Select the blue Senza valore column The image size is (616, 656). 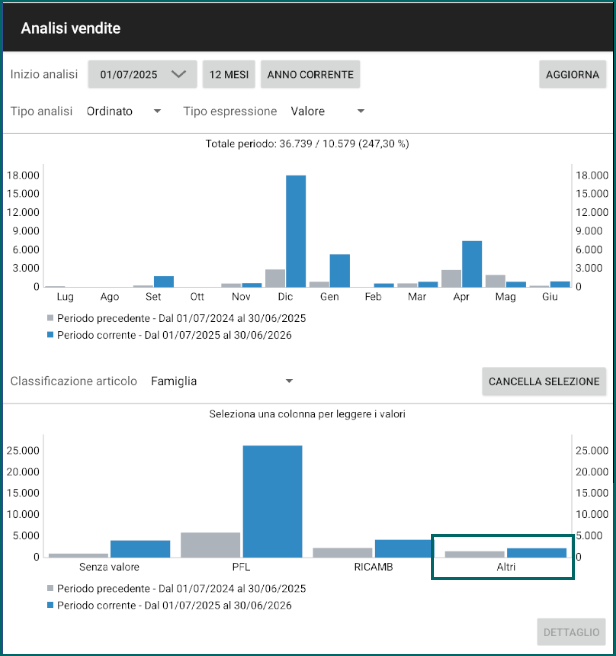[x=140, y=549]
